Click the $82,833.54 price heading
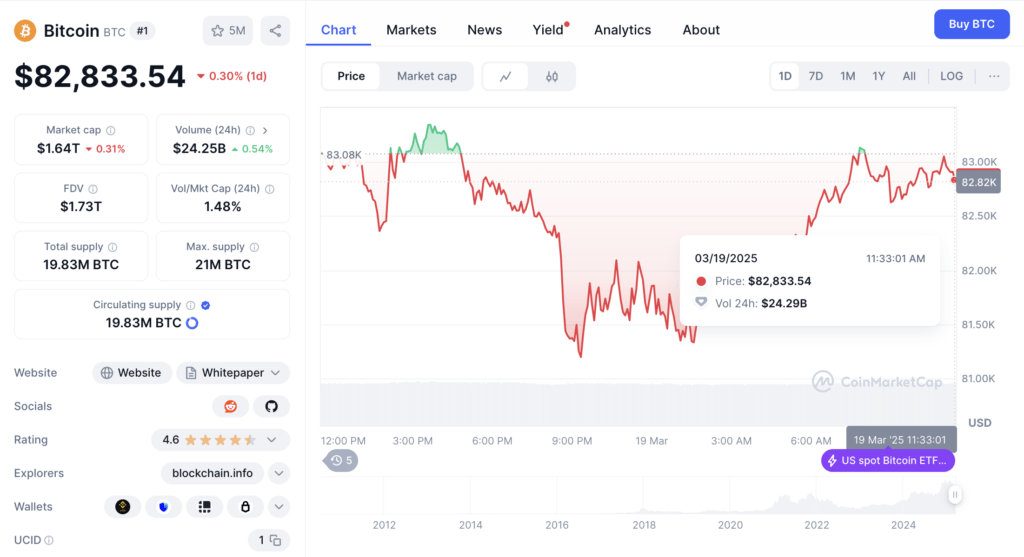The image size is (1024, 557). (100, 76)
